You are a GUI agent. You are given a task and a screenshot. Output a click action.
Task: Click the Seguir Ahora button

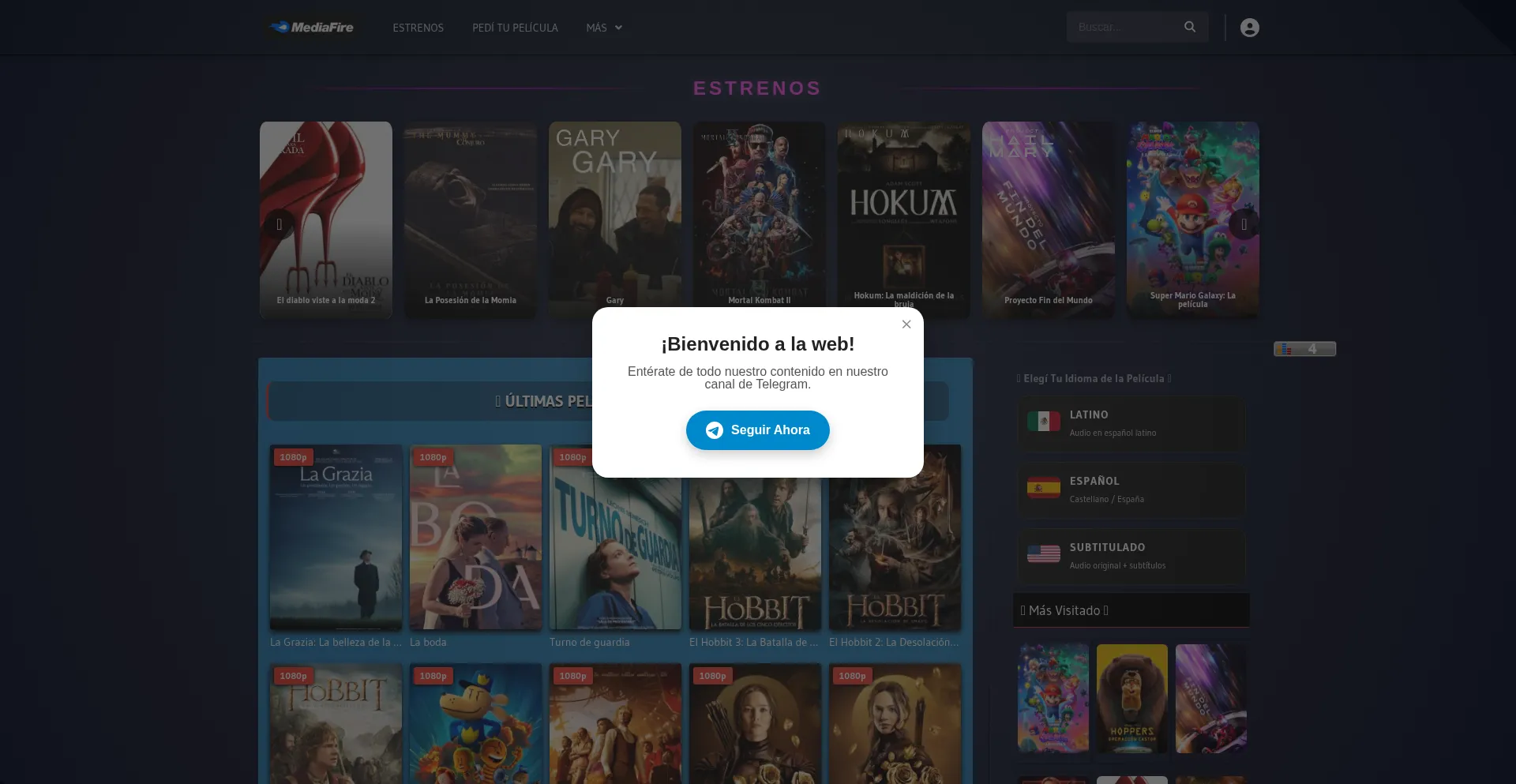point(757,430)
